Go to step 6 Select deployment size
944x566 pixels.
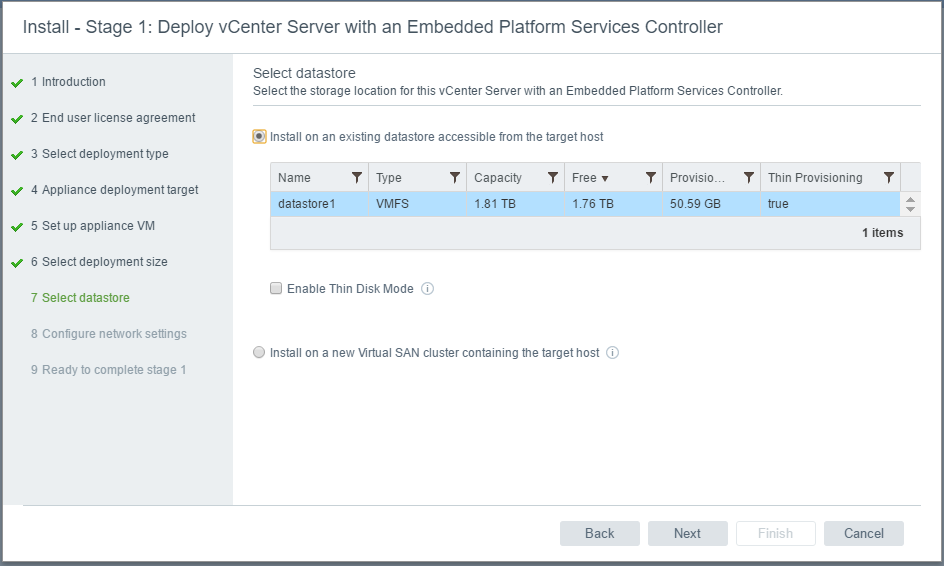point(99,262)
